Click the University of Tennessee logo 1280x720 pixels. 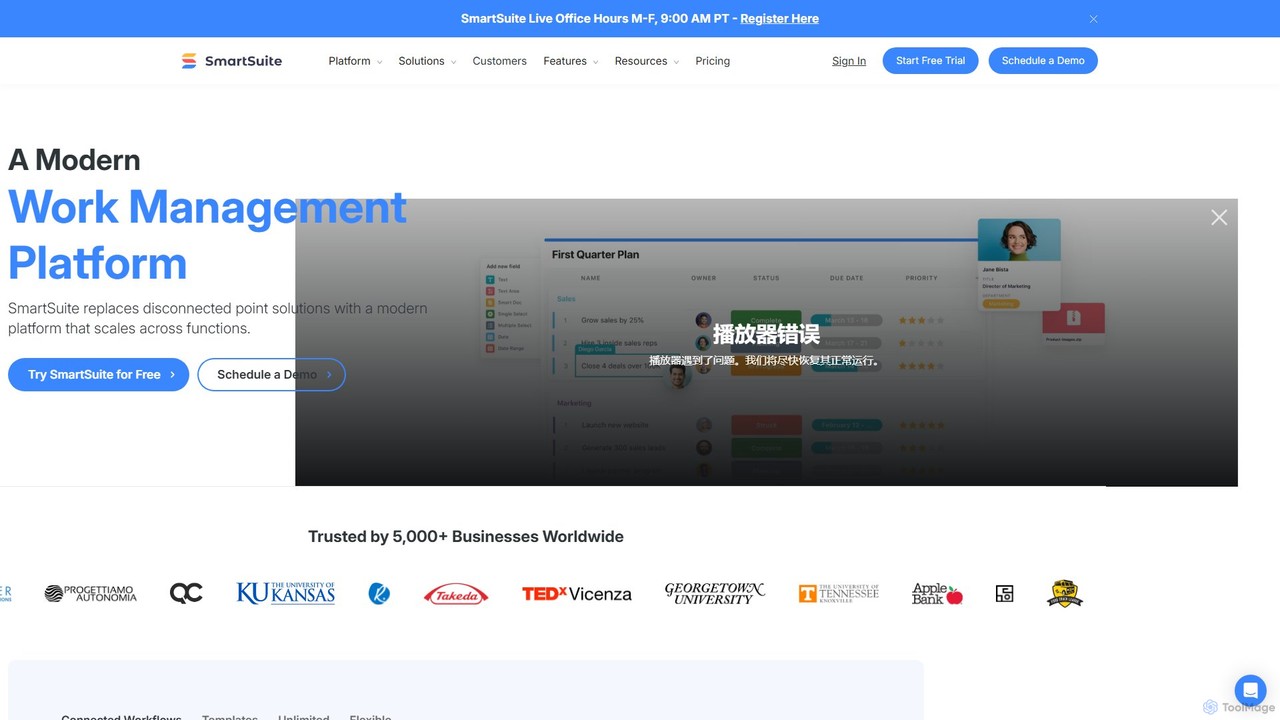click(x=839, y=594)
